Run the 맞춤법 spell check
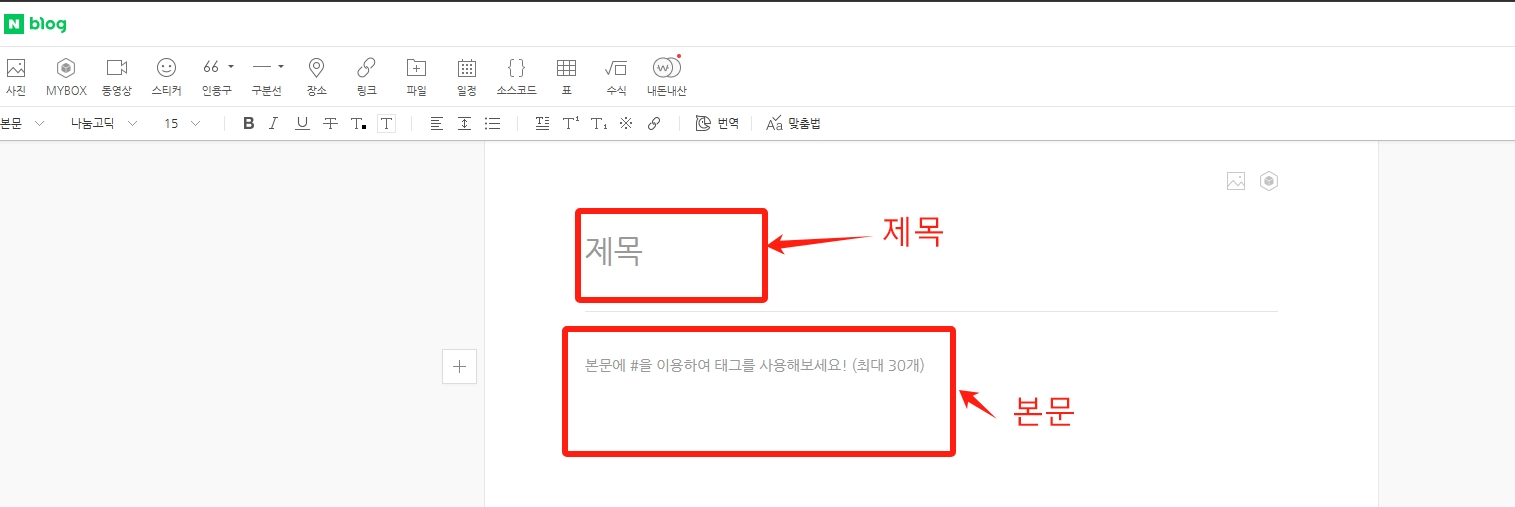 tap(793, 124)
